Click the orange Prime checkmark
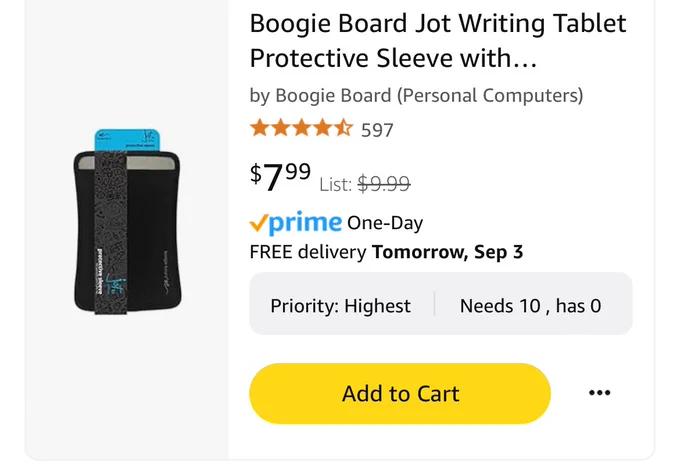 tap(258, 223)
